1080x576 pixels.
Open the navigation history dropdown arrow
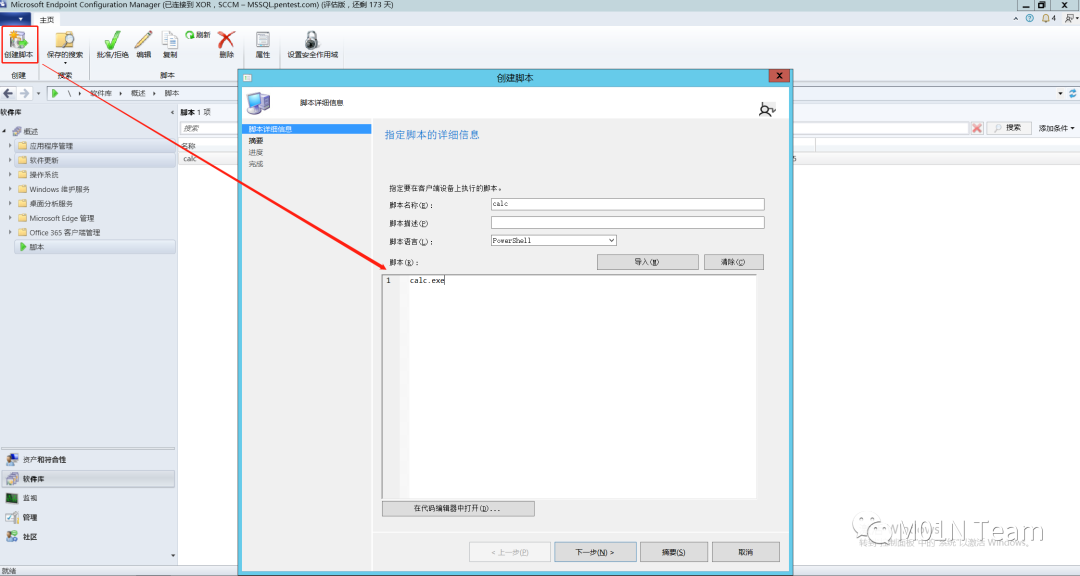(x=39, y=93)
